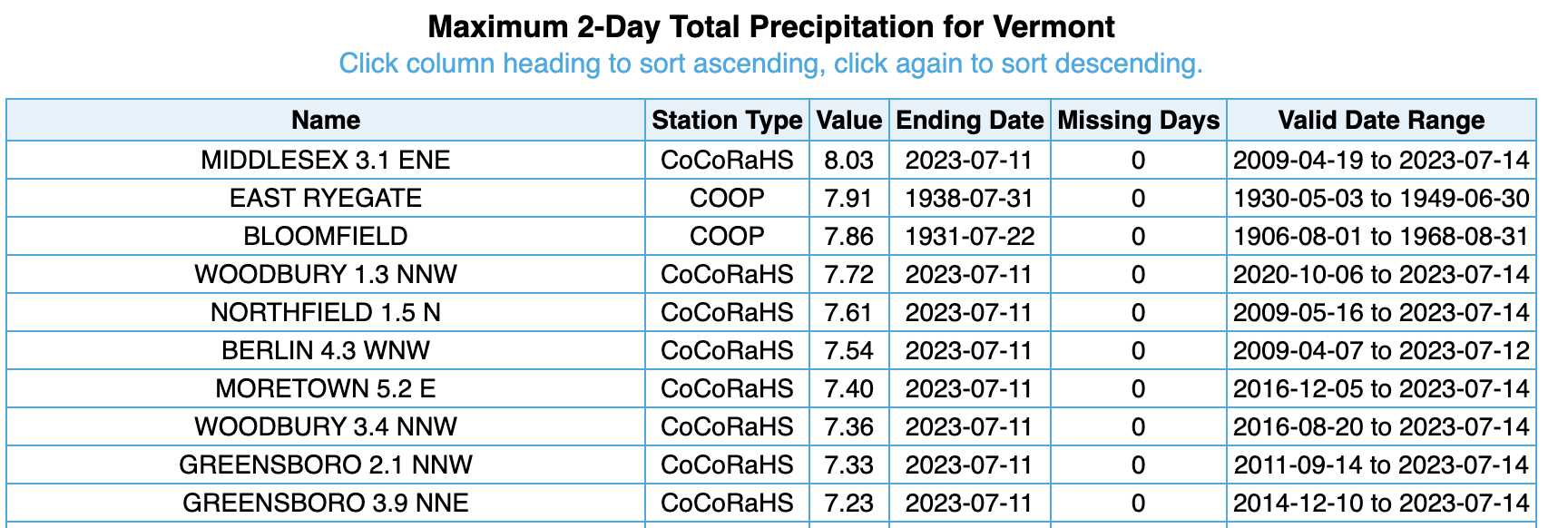Select the 1938-07-31 ending date cell

tap(969, 199)
